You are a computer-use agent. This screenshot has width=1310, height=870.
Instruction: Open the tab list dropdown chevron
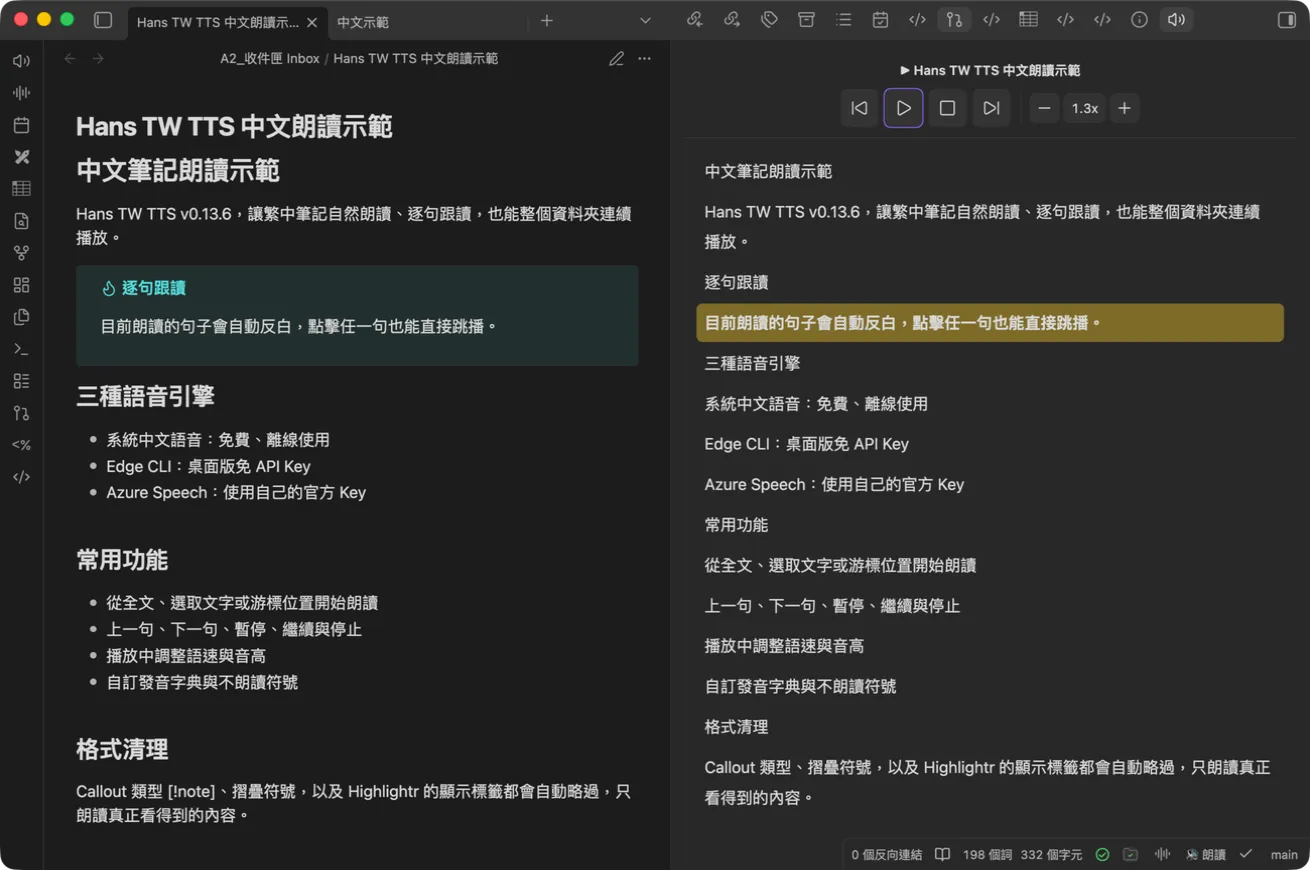[x=645, y=20]
